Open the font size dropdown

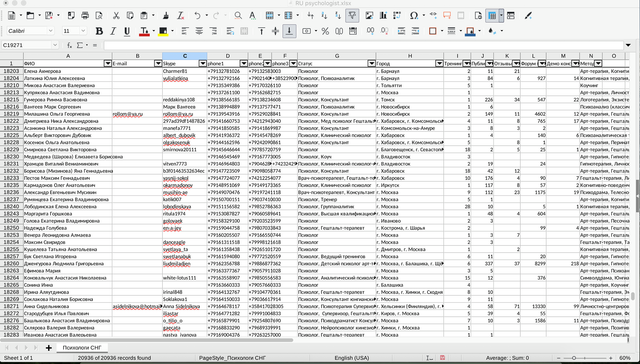coord(83,31)
